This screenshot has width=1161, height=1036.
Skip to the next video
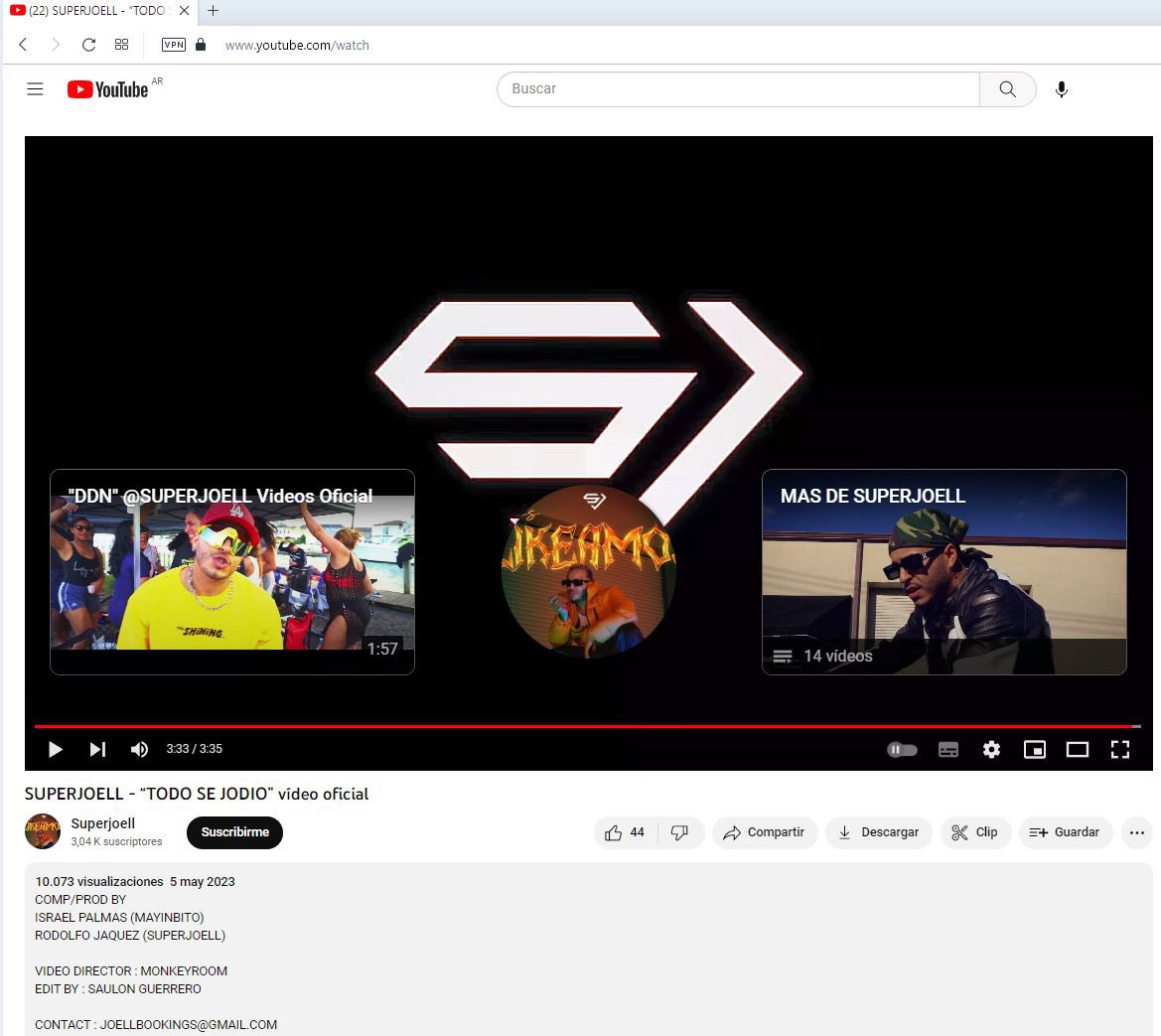click(x=97, y=749)
